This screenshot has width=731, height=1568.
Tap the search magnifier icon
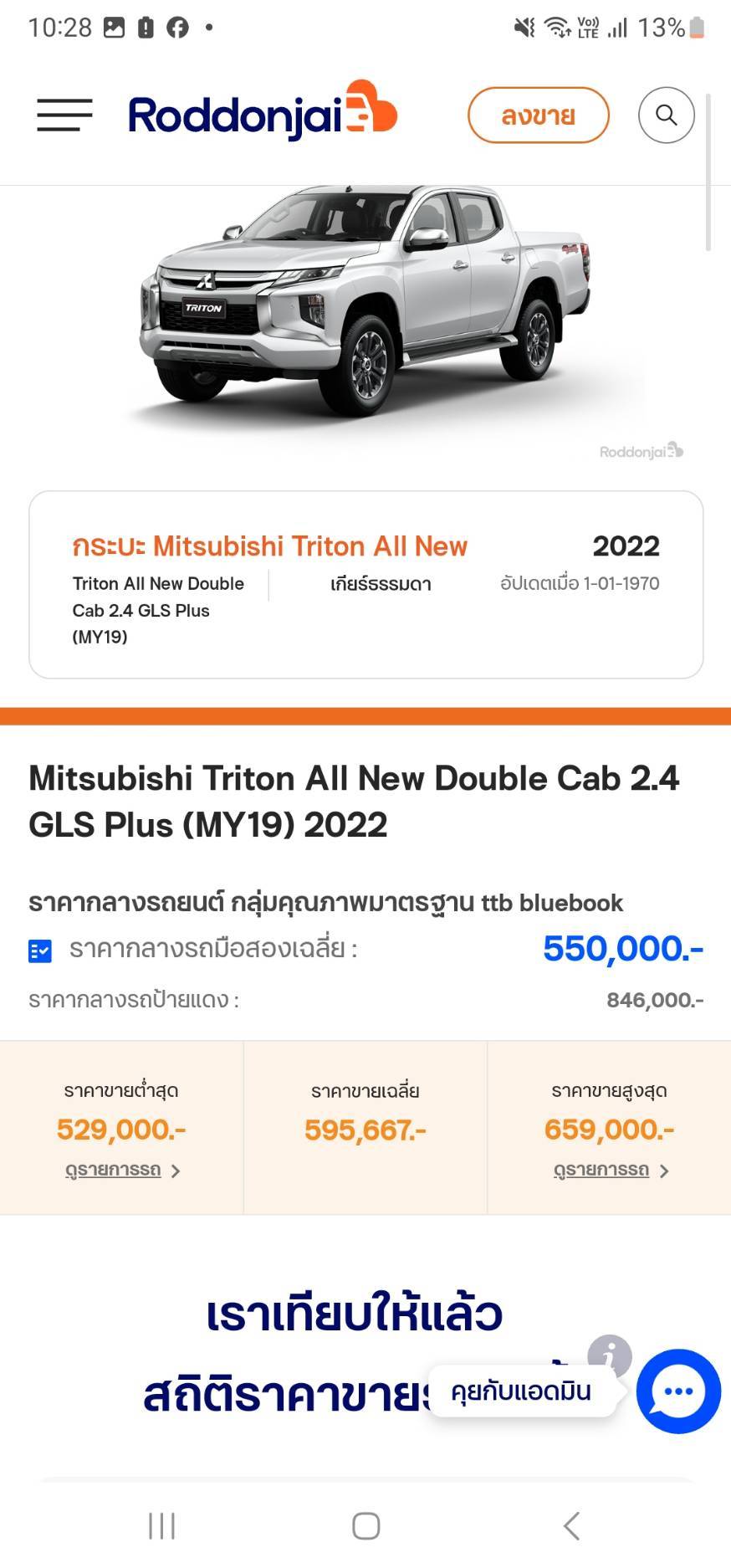coord(666,115)
